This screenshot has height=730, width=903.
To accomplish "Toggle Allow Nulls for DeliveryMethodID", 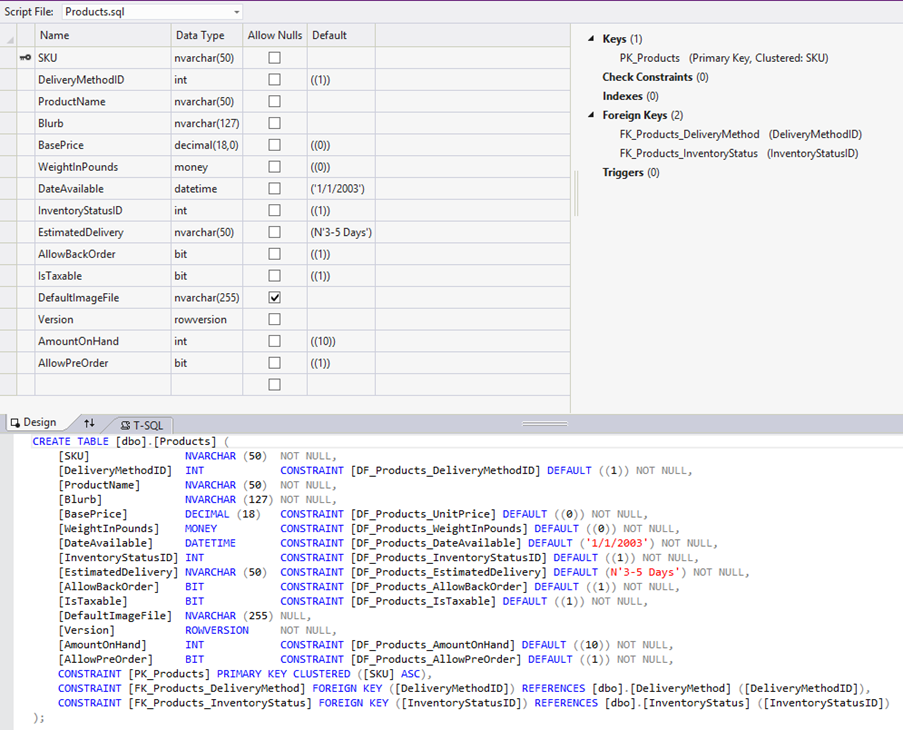I will click(x=275, y=79).
